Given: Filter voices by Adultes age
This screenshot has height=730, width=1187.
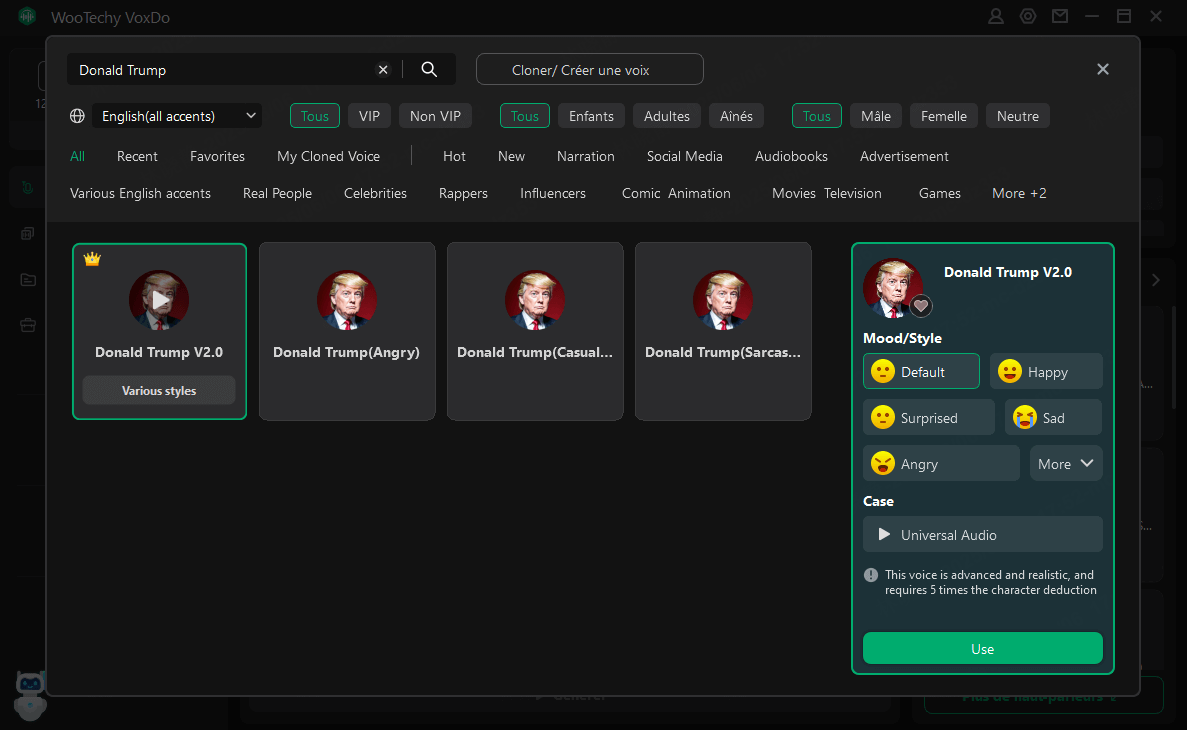Looking at the screenshot, I should pos(667,116).
